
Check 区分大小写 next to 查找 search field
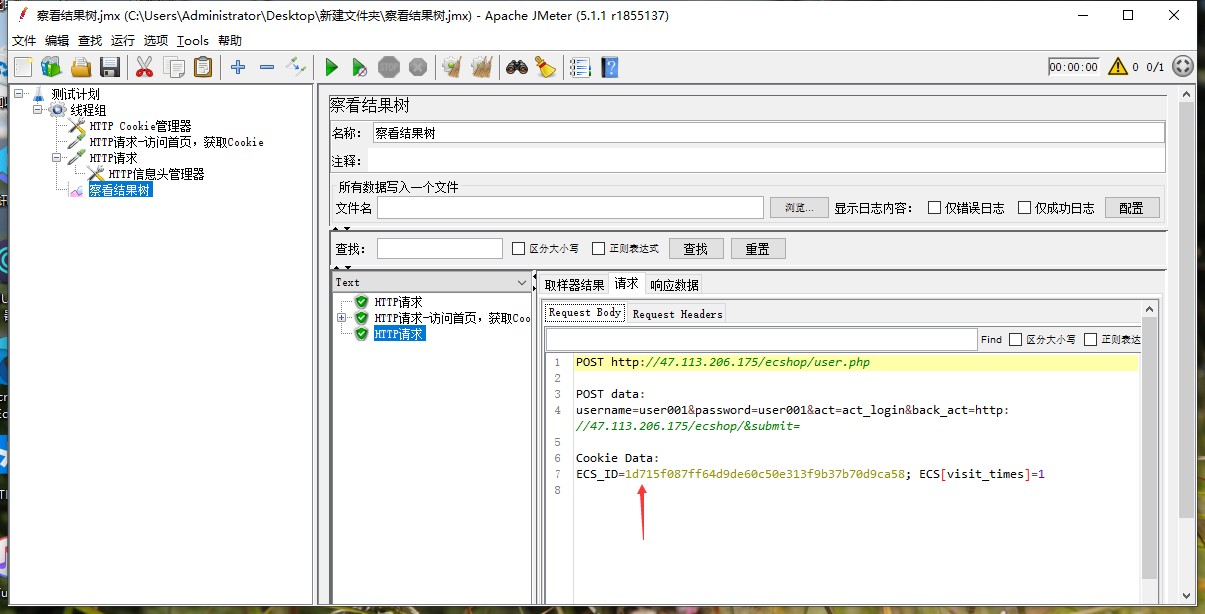(x=518, y=248)
